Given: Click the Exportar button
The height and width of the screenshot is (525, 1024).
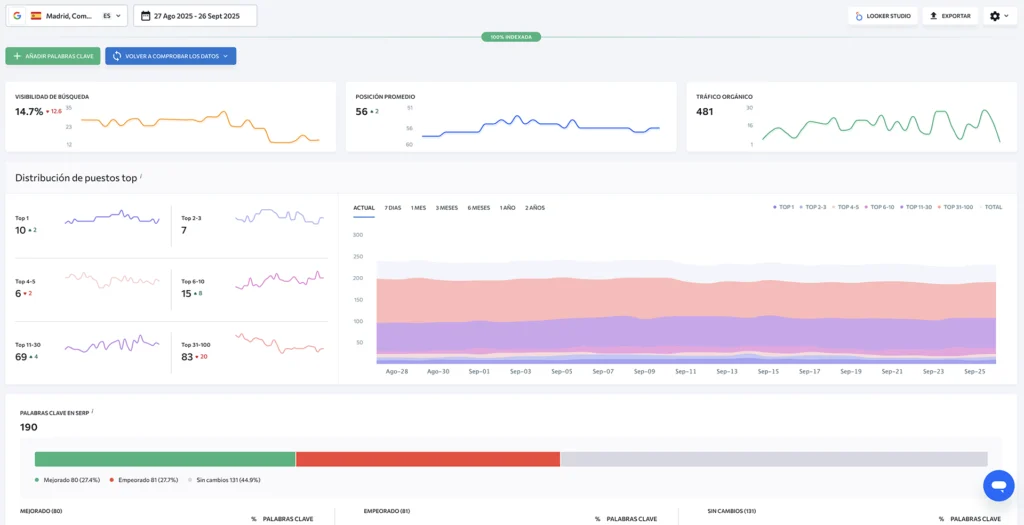Looking at the screenshot, I should point(949,16).
